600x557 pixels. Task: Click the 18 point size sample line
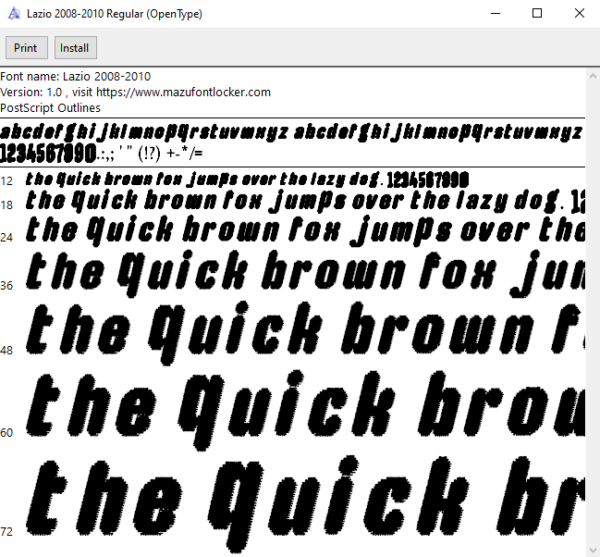(305, 201)
